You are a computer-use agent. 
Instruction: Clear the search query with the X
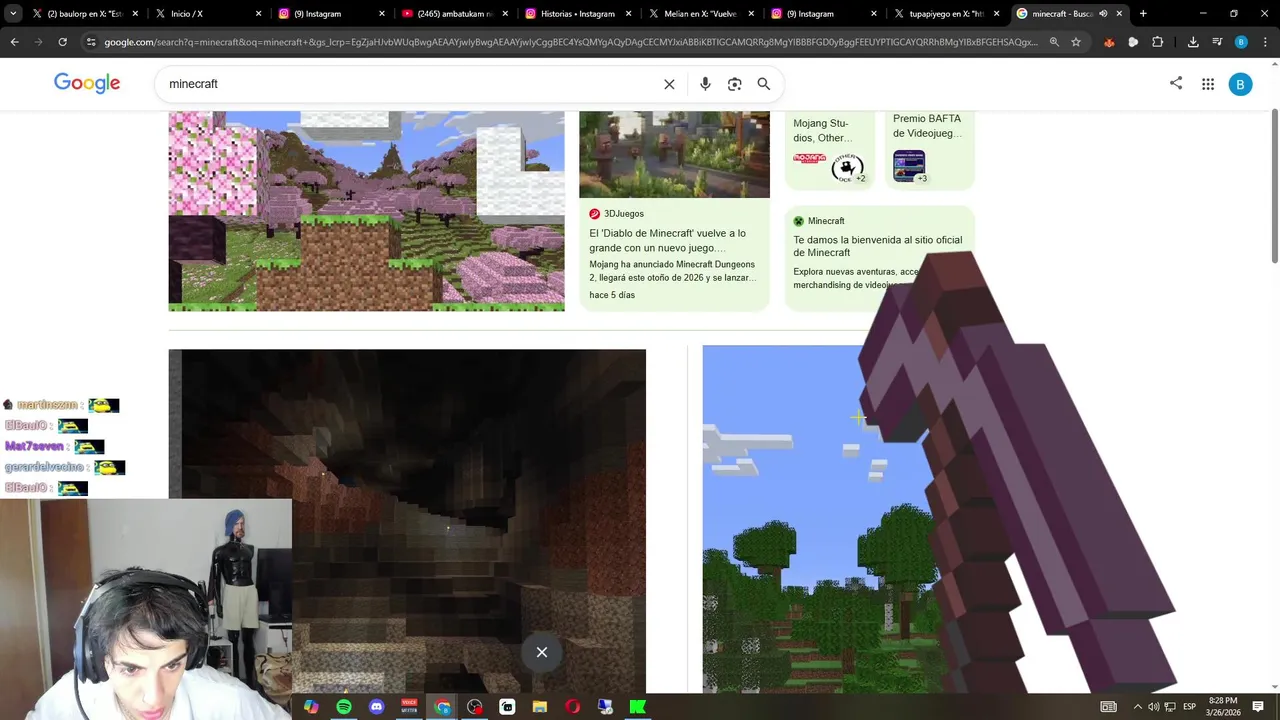click(669, 84)
